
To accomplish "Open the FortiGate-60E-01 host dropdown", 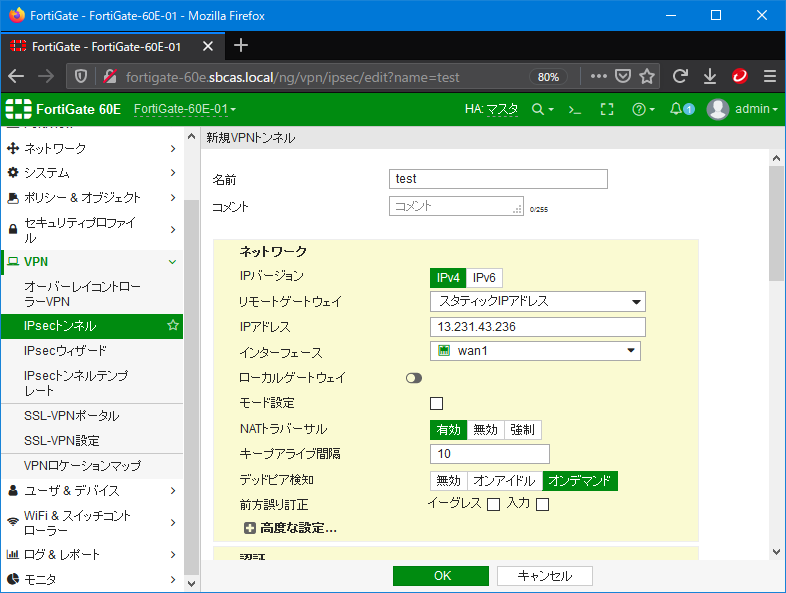I will [184, 109].
